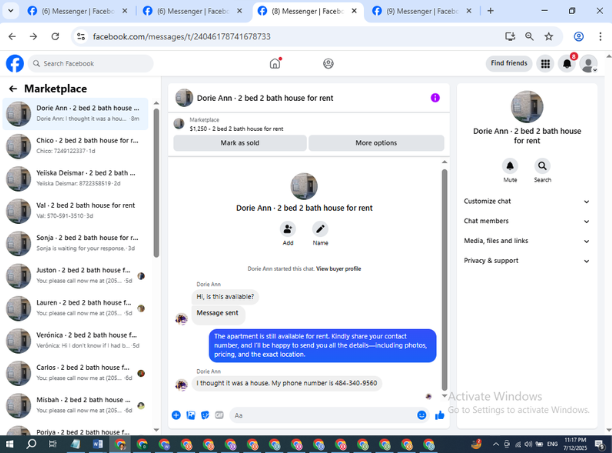The height and width of the screenshot is (453, 612).
Task: Expand Privacy & support section
Action: coord(527,261)
